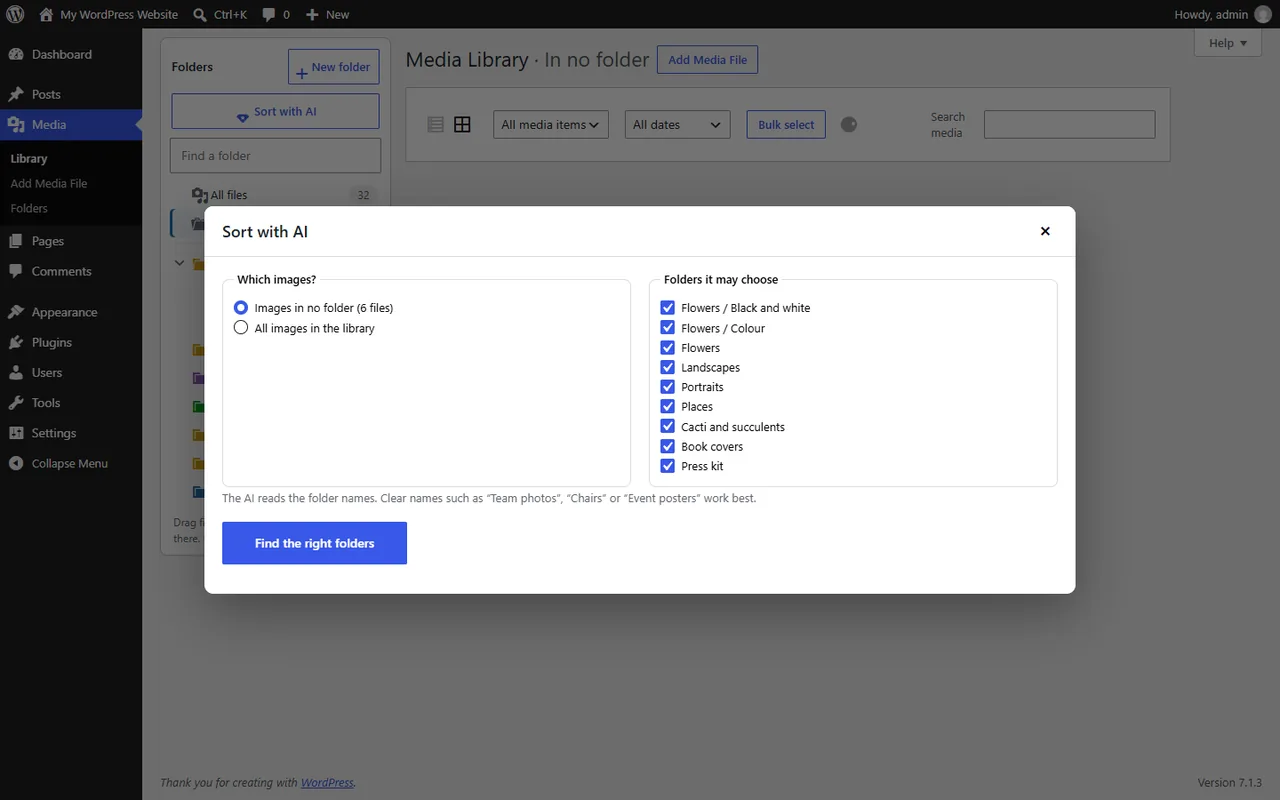Uncheck the Portraits folder checkbox

(668, 386)
